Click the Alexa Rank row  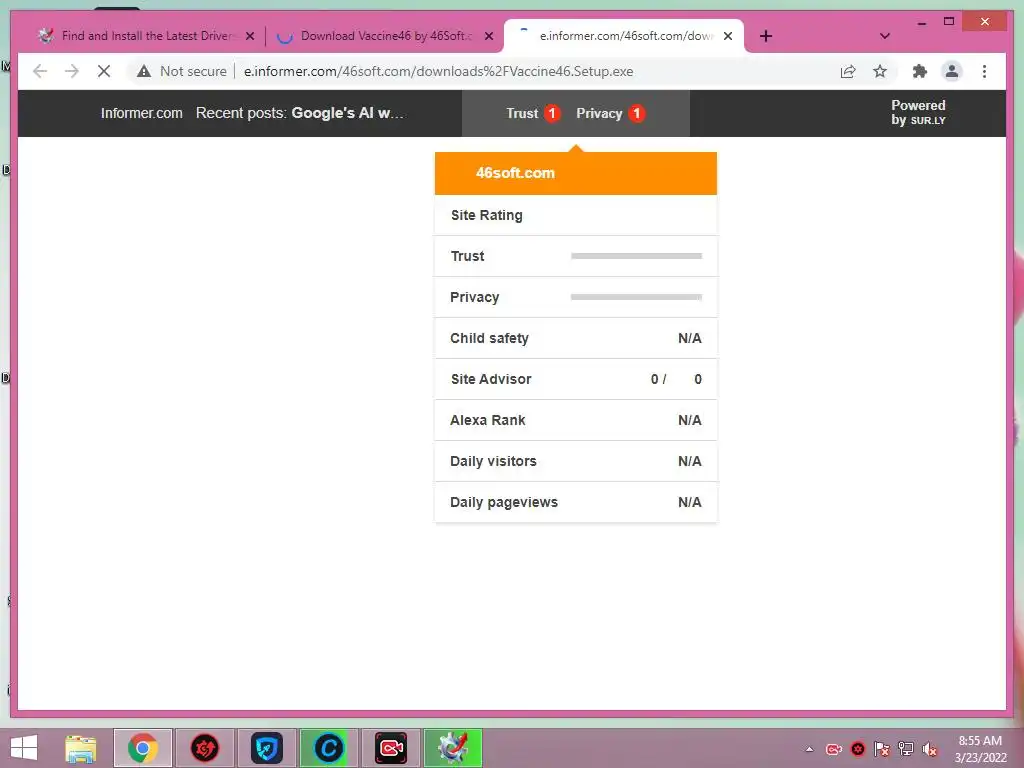[x=576, y=421]
